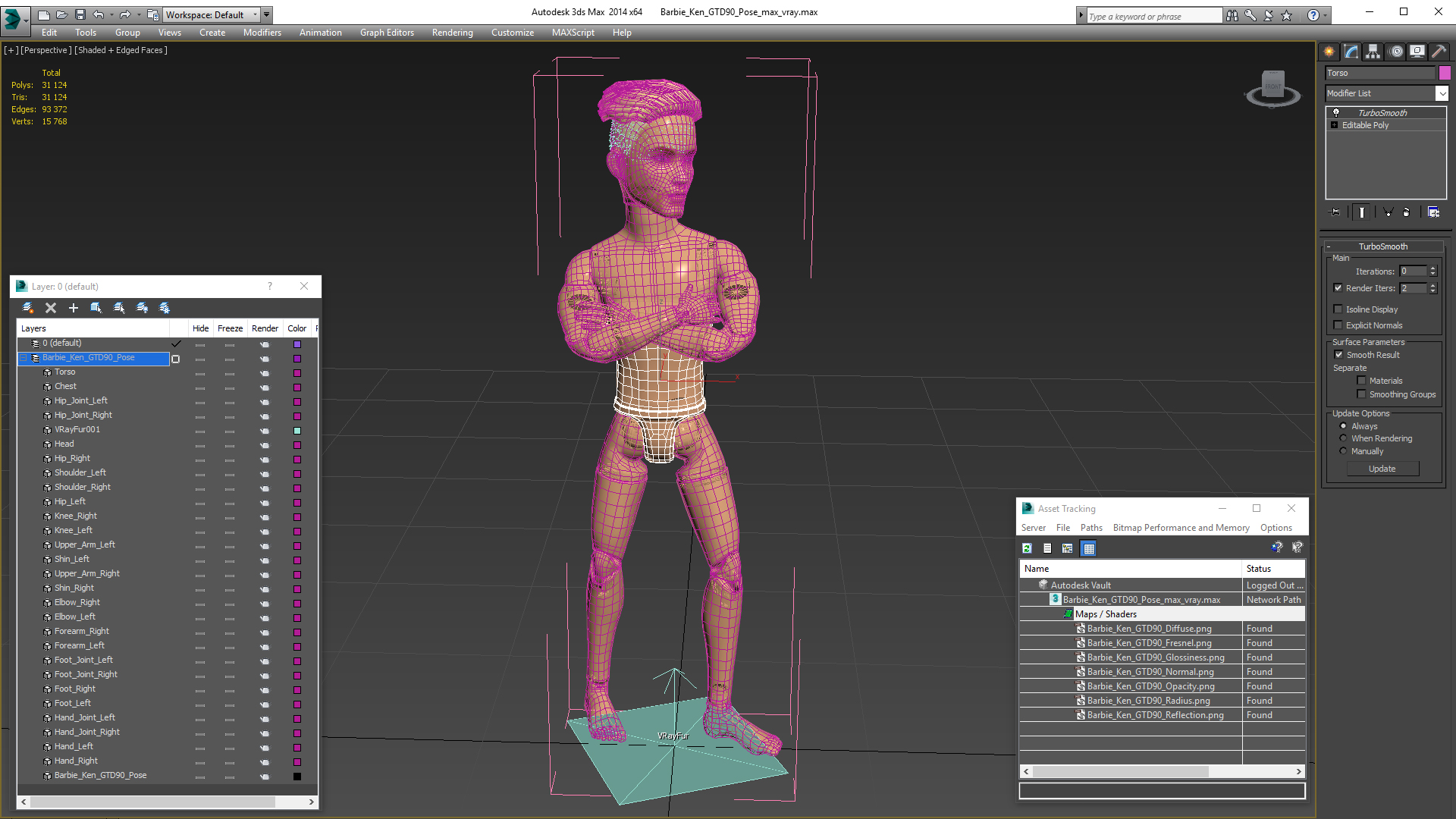Click Select Highlighted Objects and Layers icon
Screen dimensions: 1456x819
coord(96,308)
